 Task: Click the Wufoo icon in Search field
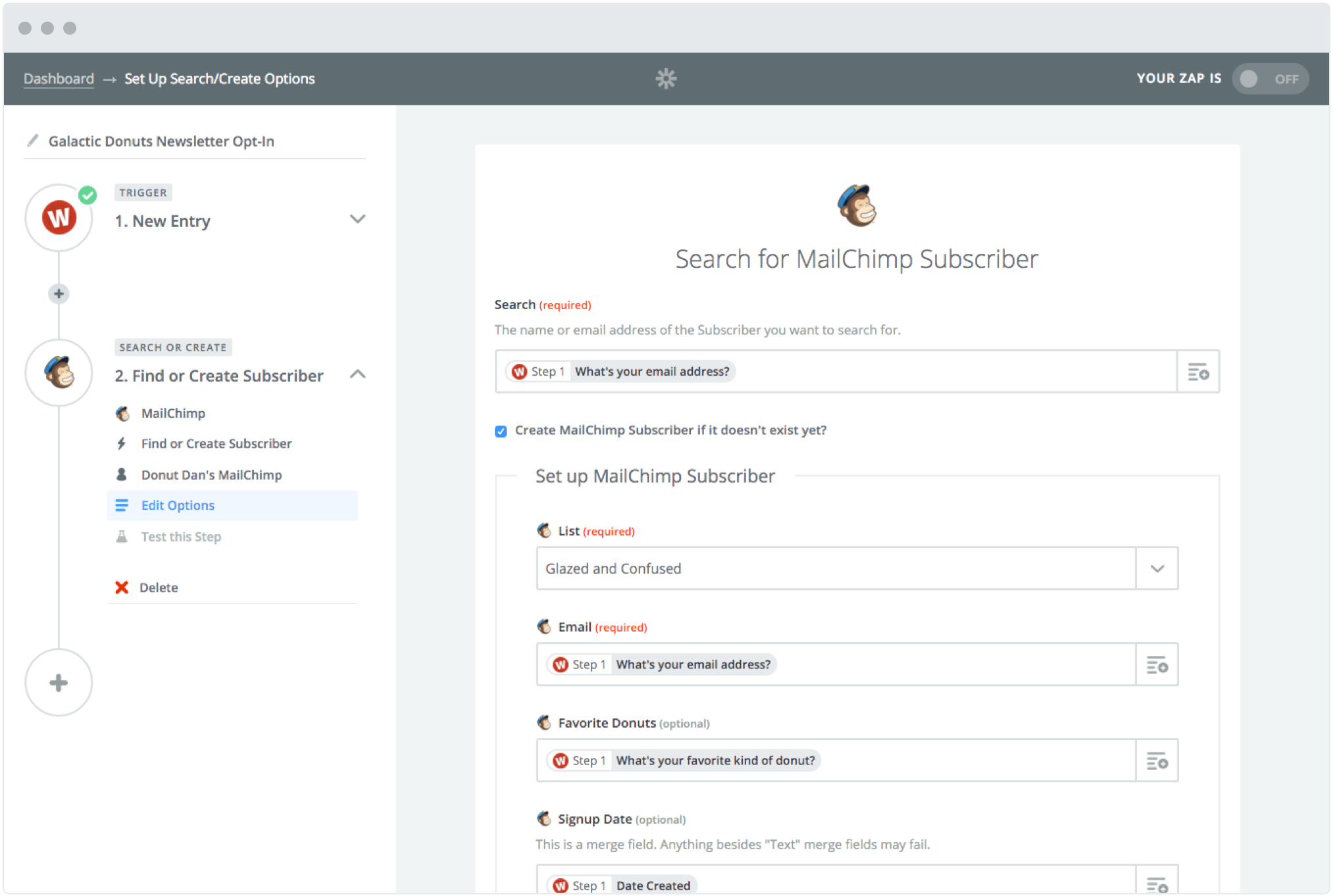pyautogui.click(x=520, y=371)
